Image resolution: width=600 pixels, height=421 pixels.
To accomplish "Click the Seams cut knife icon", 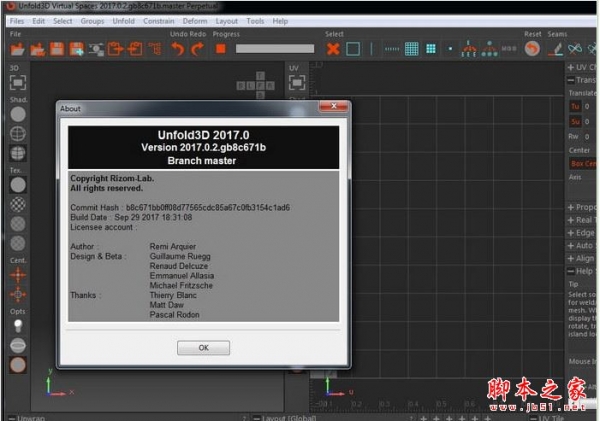I will [x=556, y=49].
